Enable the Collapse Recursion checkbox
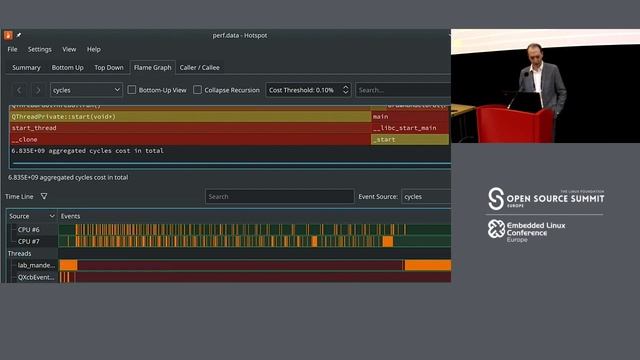The height and width of the screenshot is (360, 640). coord(197,90)
